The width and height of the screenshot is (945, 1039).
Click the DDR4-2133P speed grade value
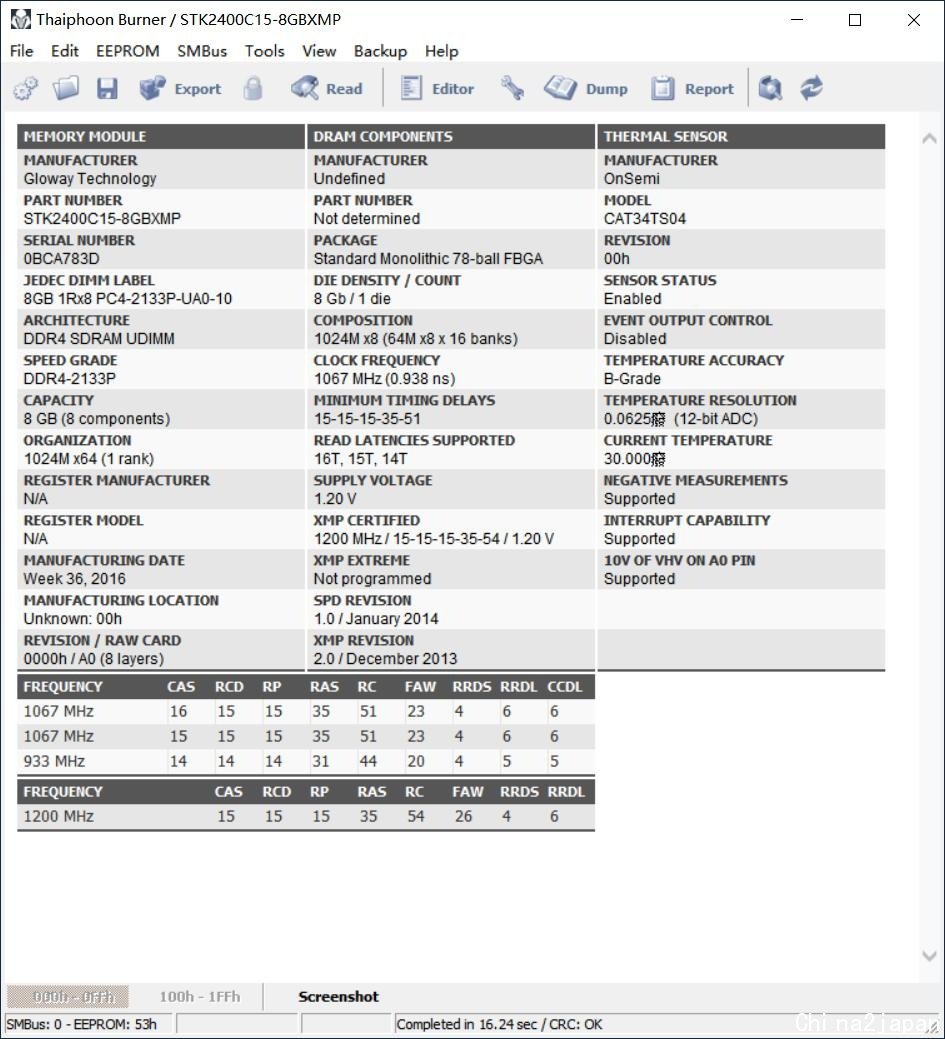[70, 379]
